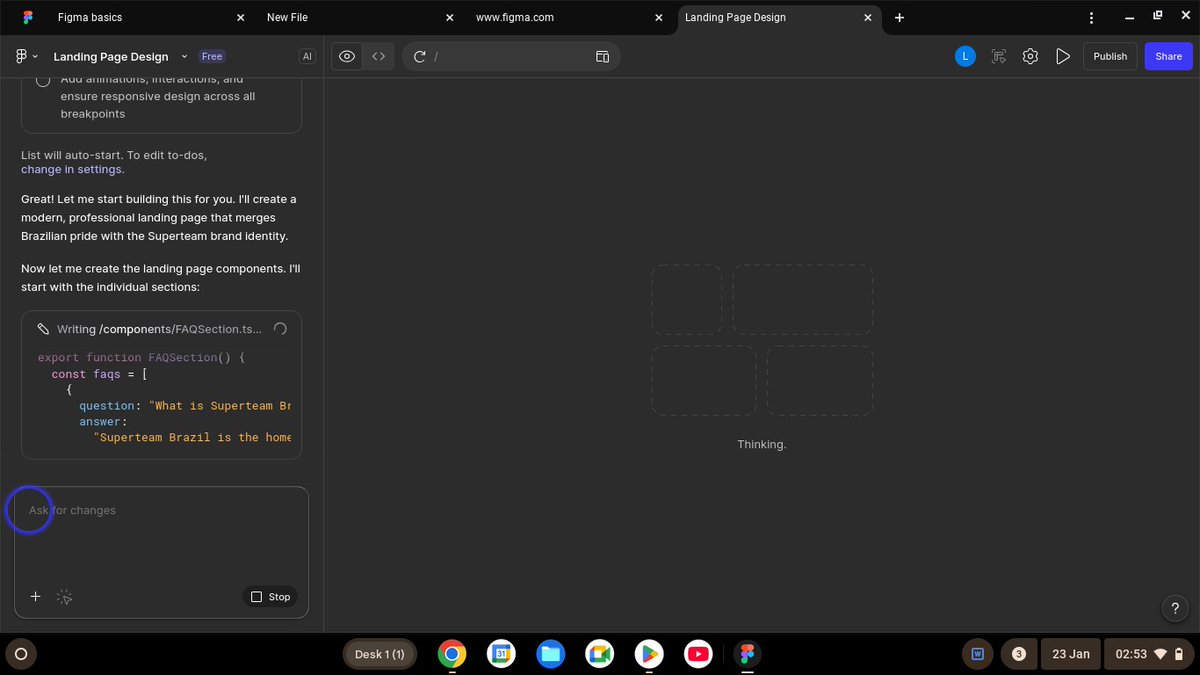
Task: Click the blue Share button
Action: [x=1168, y=57]
